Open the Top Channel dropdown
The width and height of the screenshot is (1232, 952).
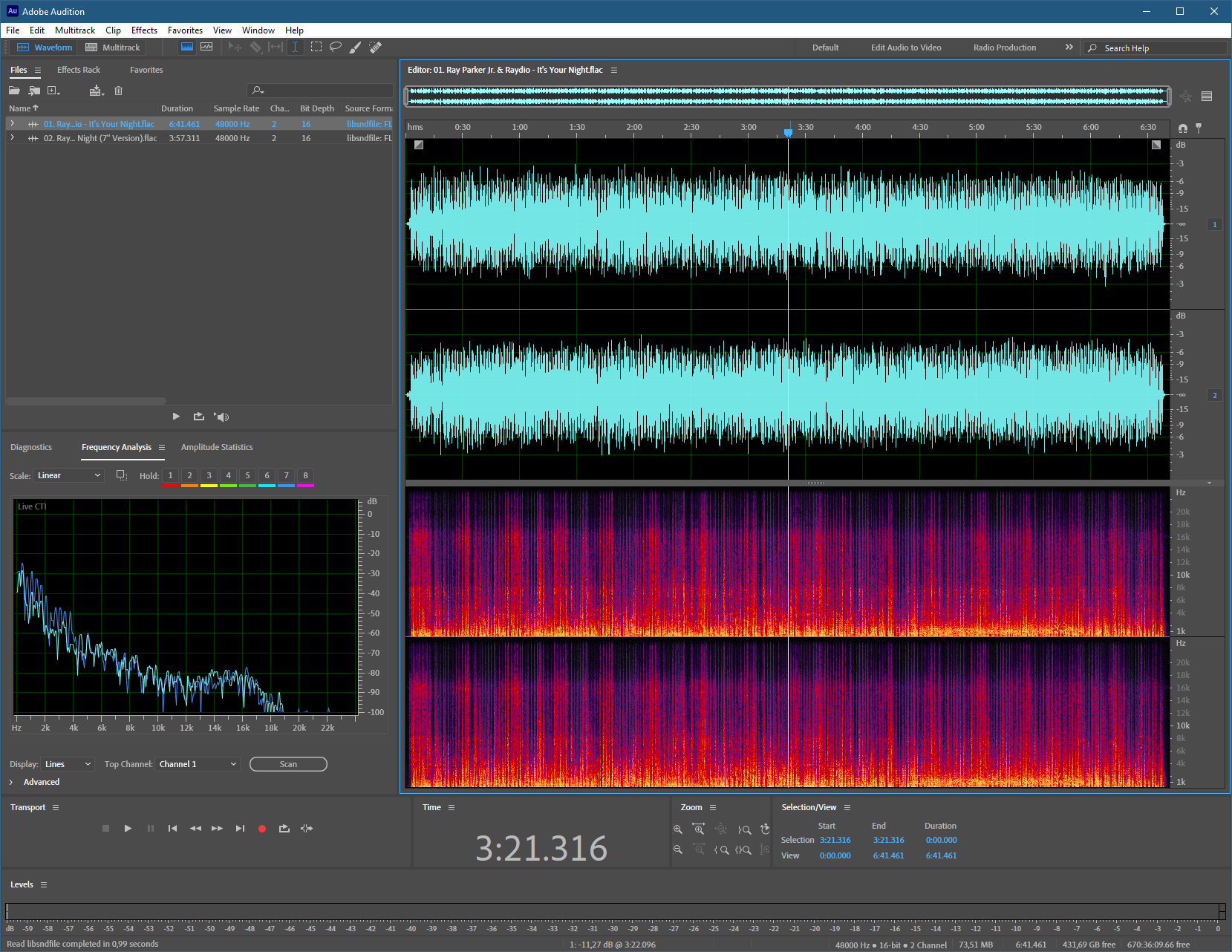click(198, 764)
